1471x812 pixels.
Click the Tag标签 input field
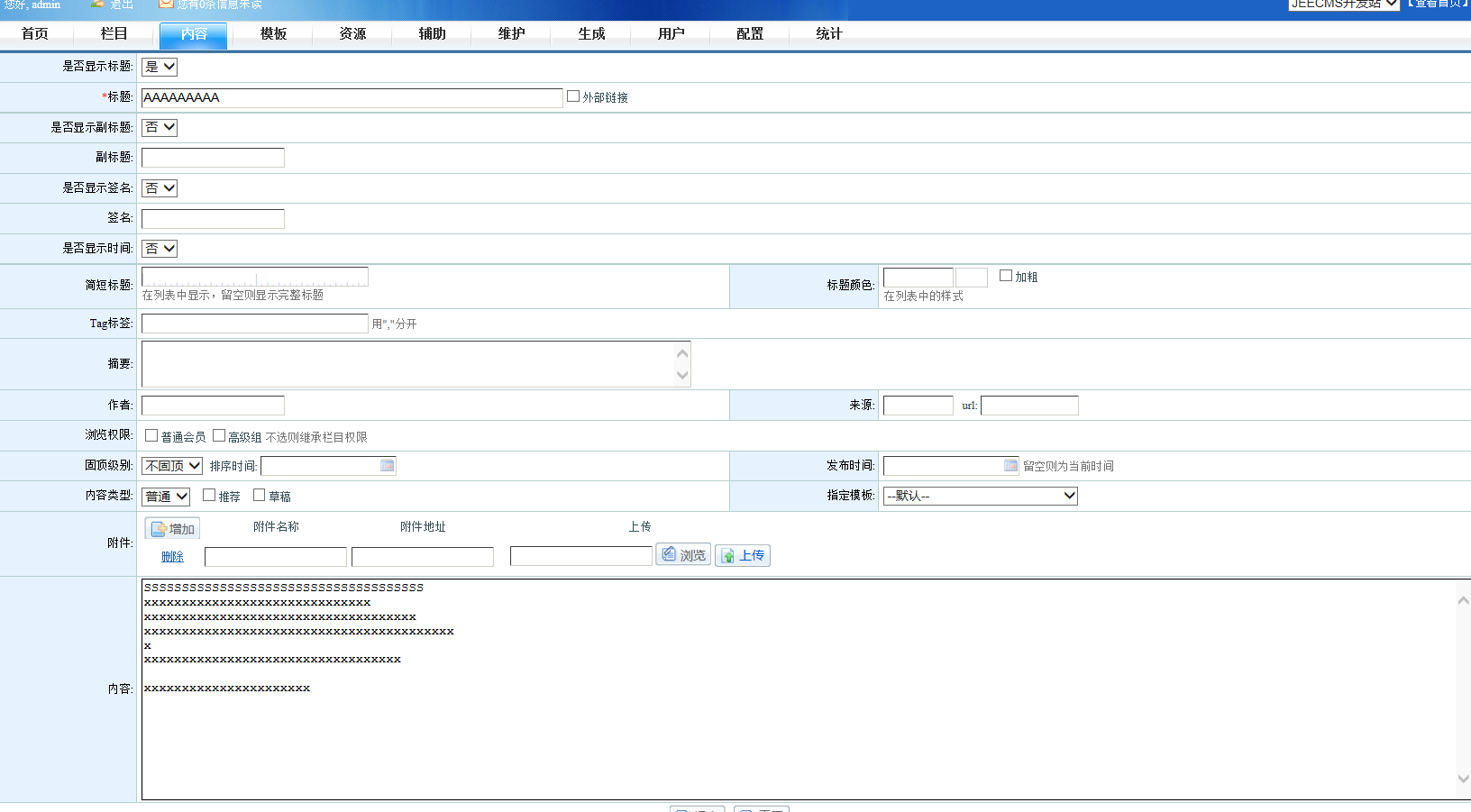[x=255, y=324]
